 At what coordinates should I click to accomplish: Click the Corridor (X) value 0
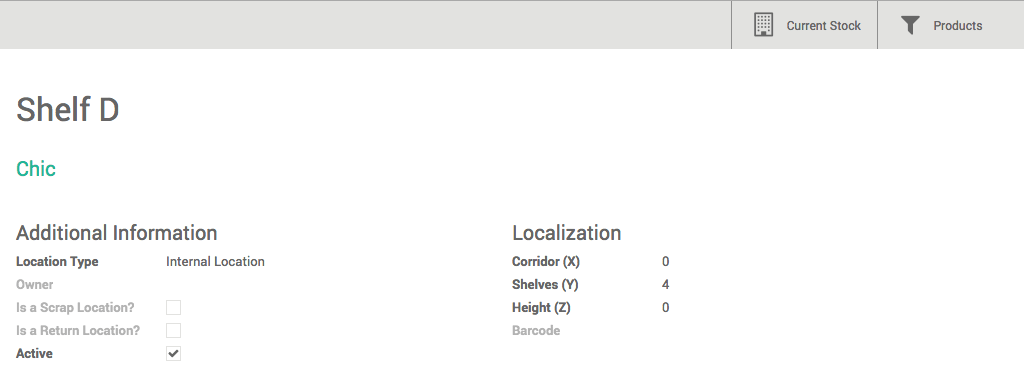coord(665,262)
